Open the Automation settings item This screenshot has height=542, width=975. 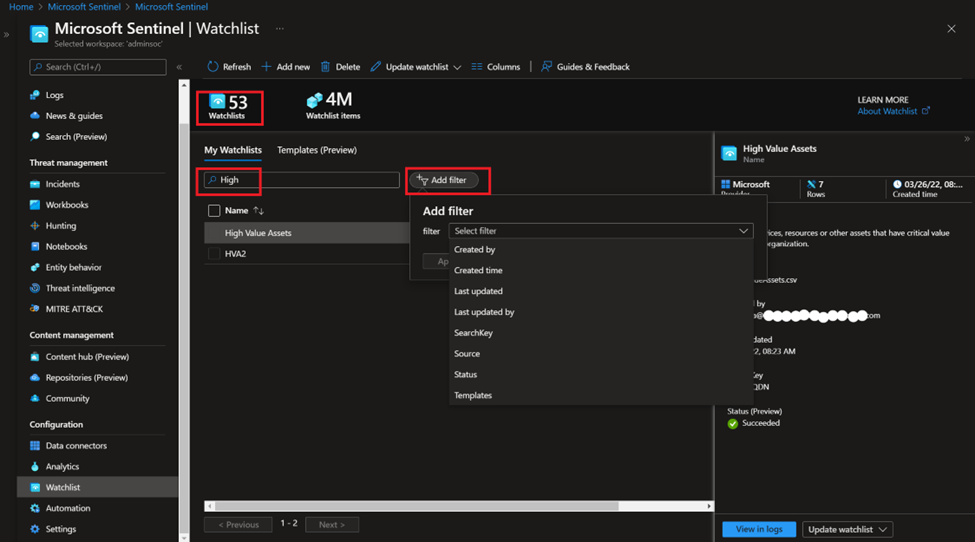coord(68,508)
